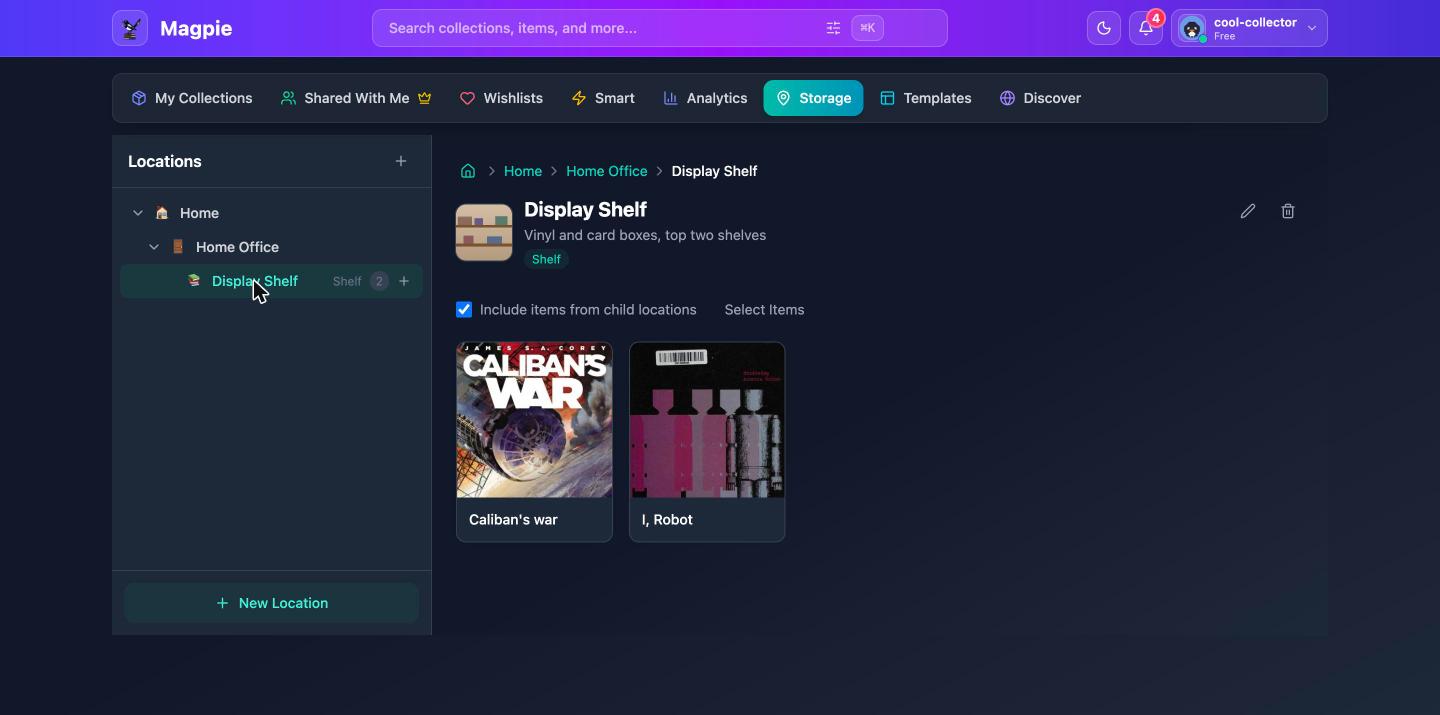Collapse the Home tree node chevron
The width and height of the screenshot is (1440, 715).
[138, 213]
